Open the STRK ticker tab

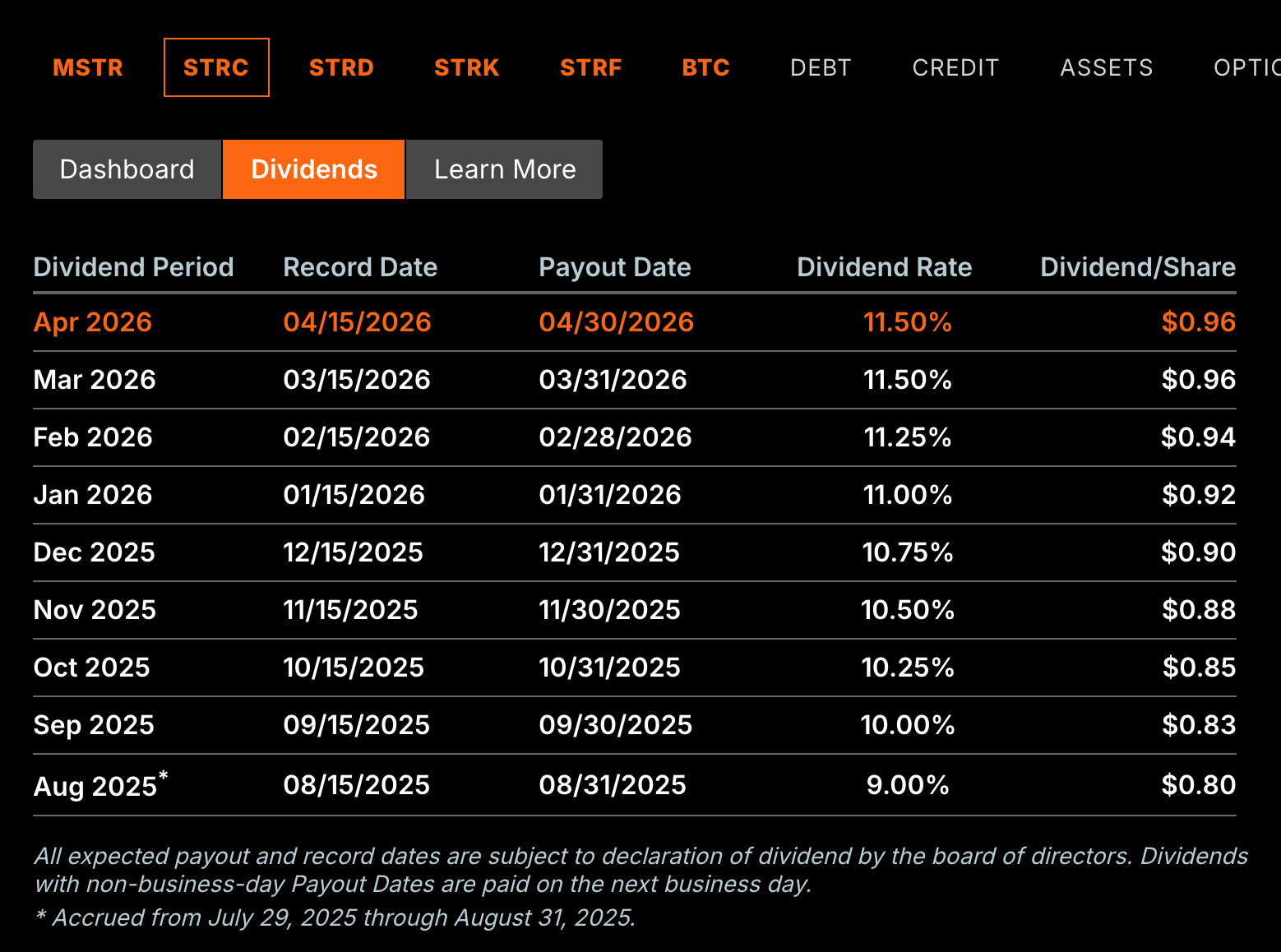(467, 67)
